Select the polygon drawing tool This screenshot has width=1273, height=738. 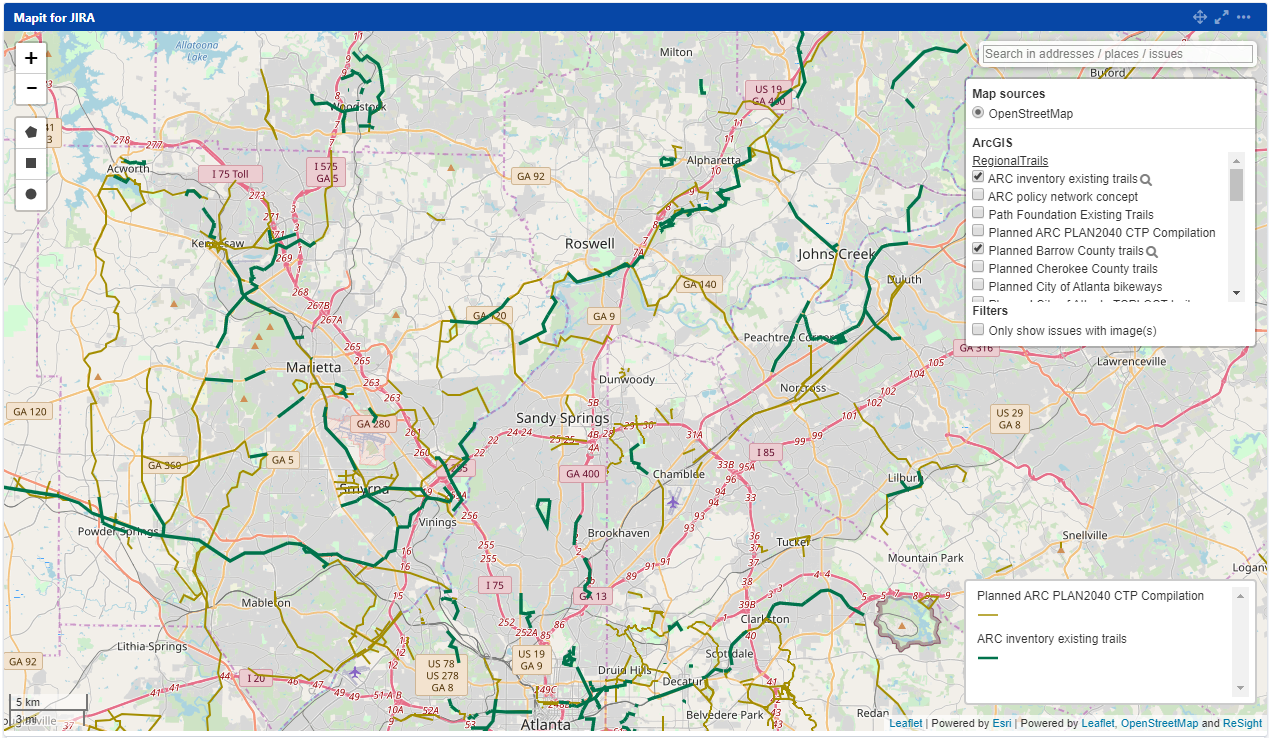coord(30,131)
